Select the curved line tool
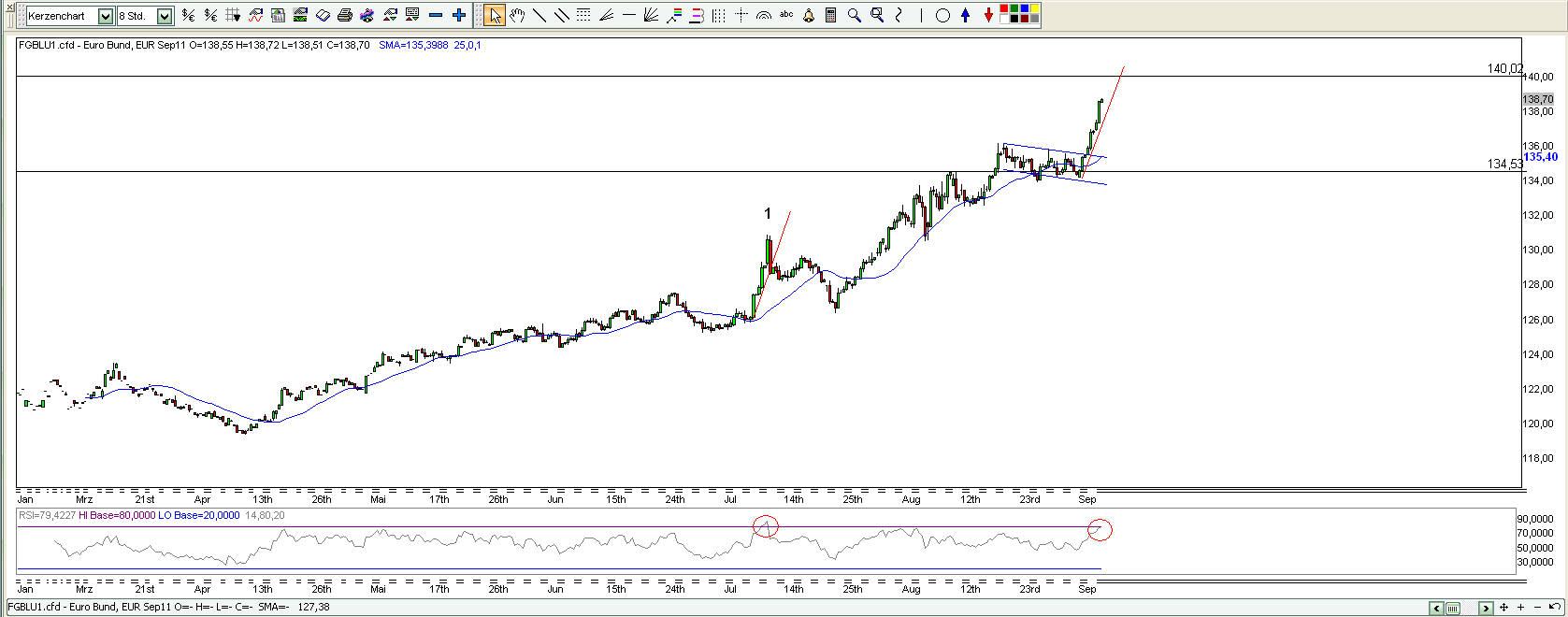1568x617 pixels. (x=899, y=15)
